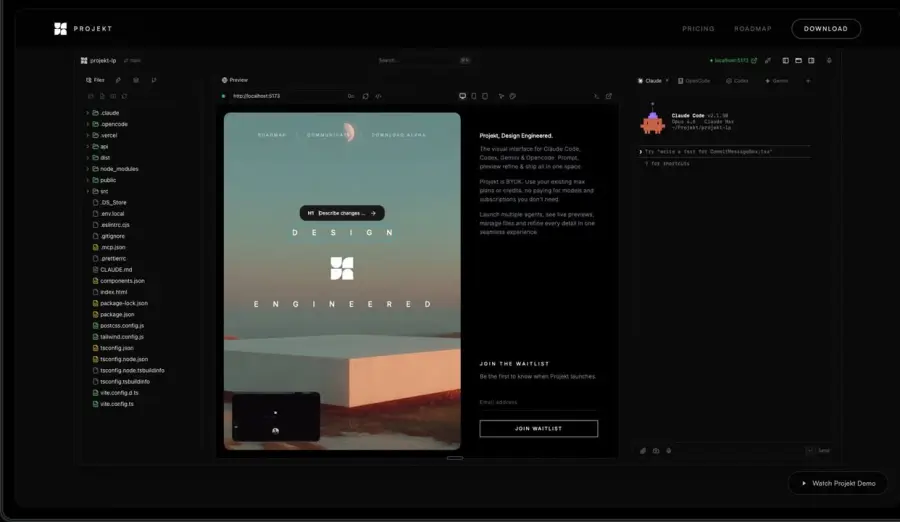Select the OpenCode agent tab
This screenshot has height=522, width=900.
coord(694,81)
